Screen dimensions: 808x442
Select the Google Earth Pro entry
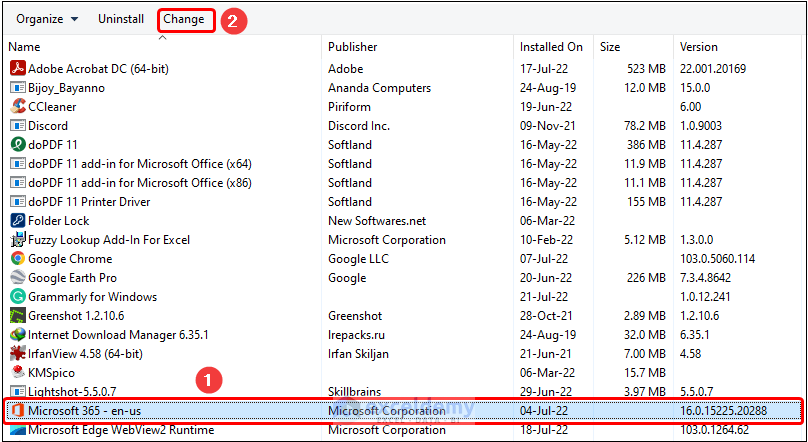[x=72, y=278]
